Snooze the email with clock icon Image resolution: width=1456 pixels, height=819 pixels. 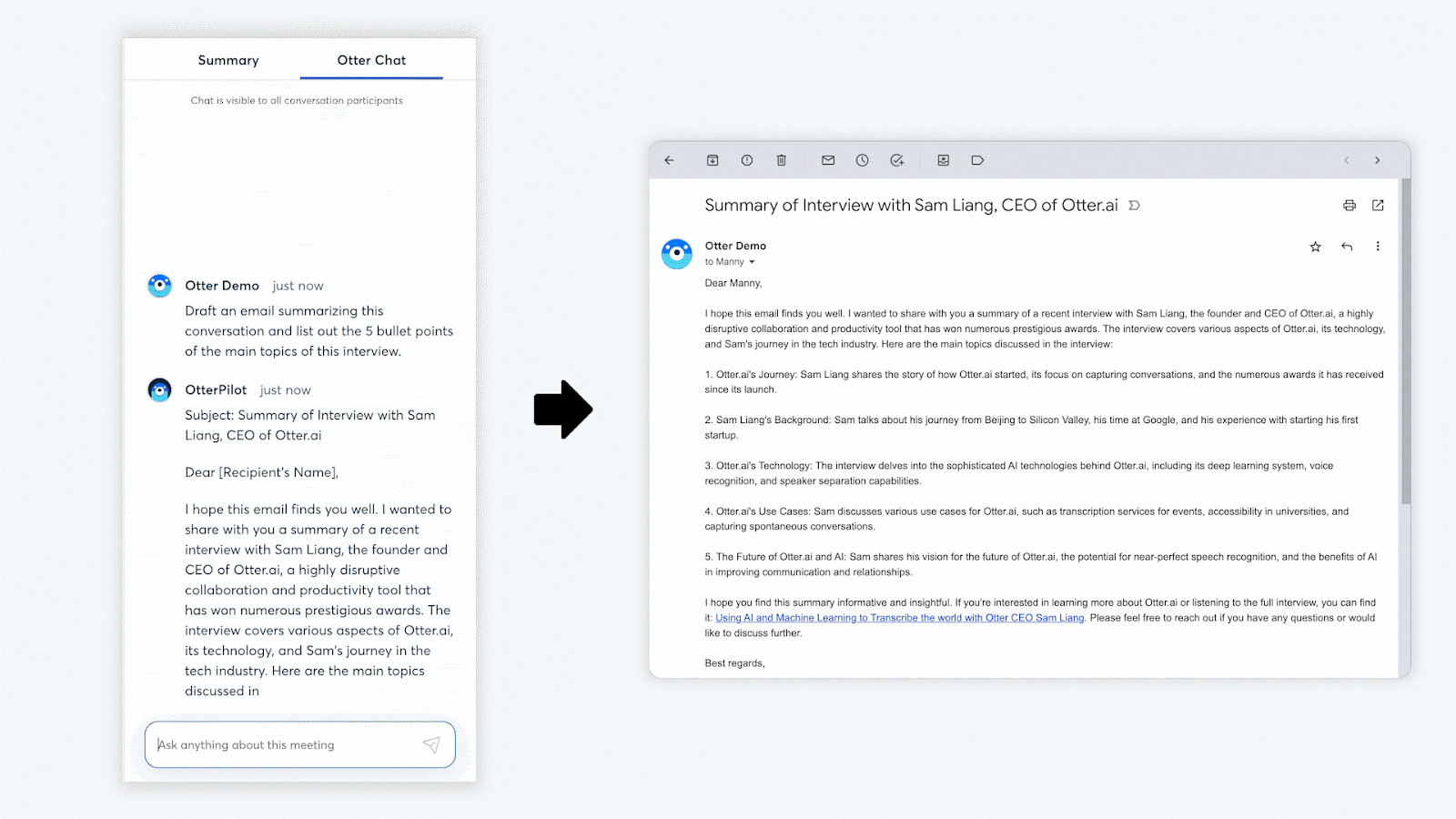(862, 160)
